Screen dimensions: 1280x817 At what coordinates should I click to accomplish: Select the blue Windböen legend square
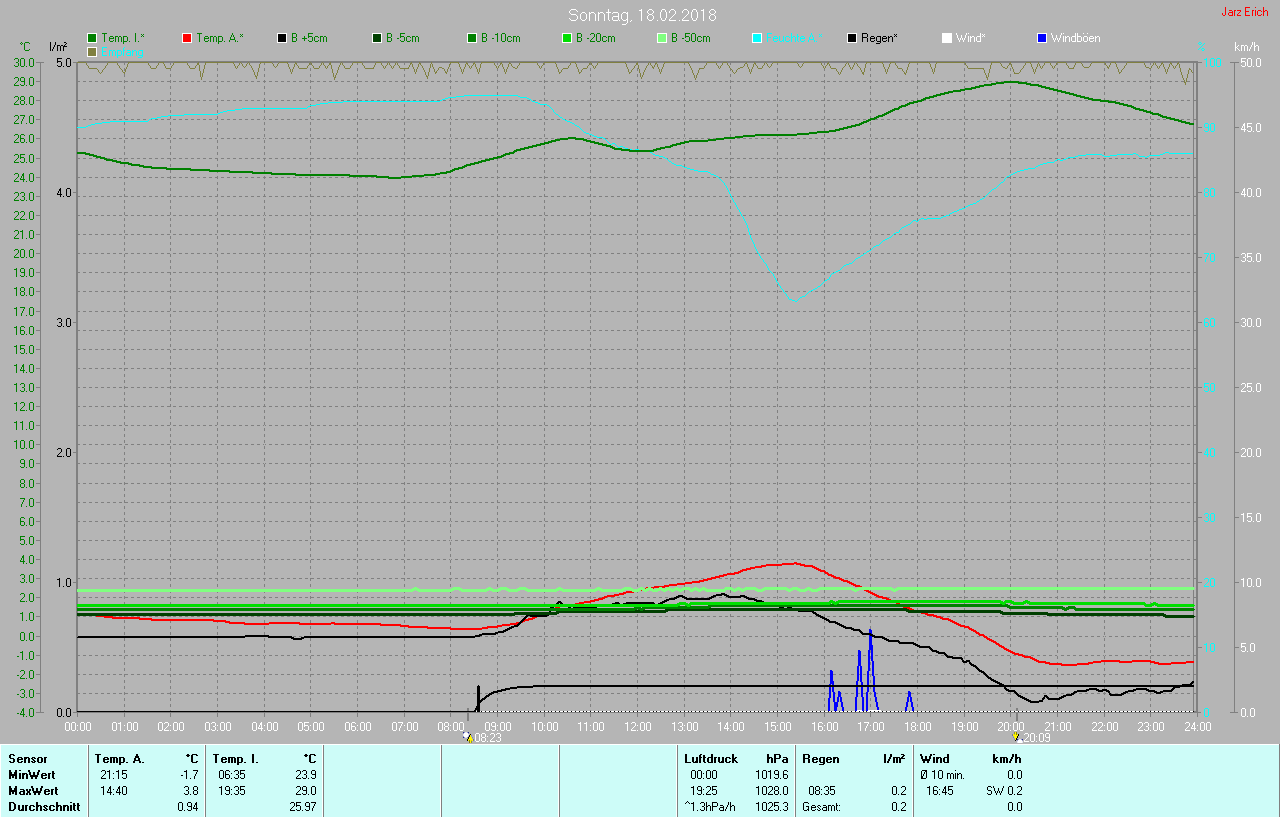[1042, 38]
